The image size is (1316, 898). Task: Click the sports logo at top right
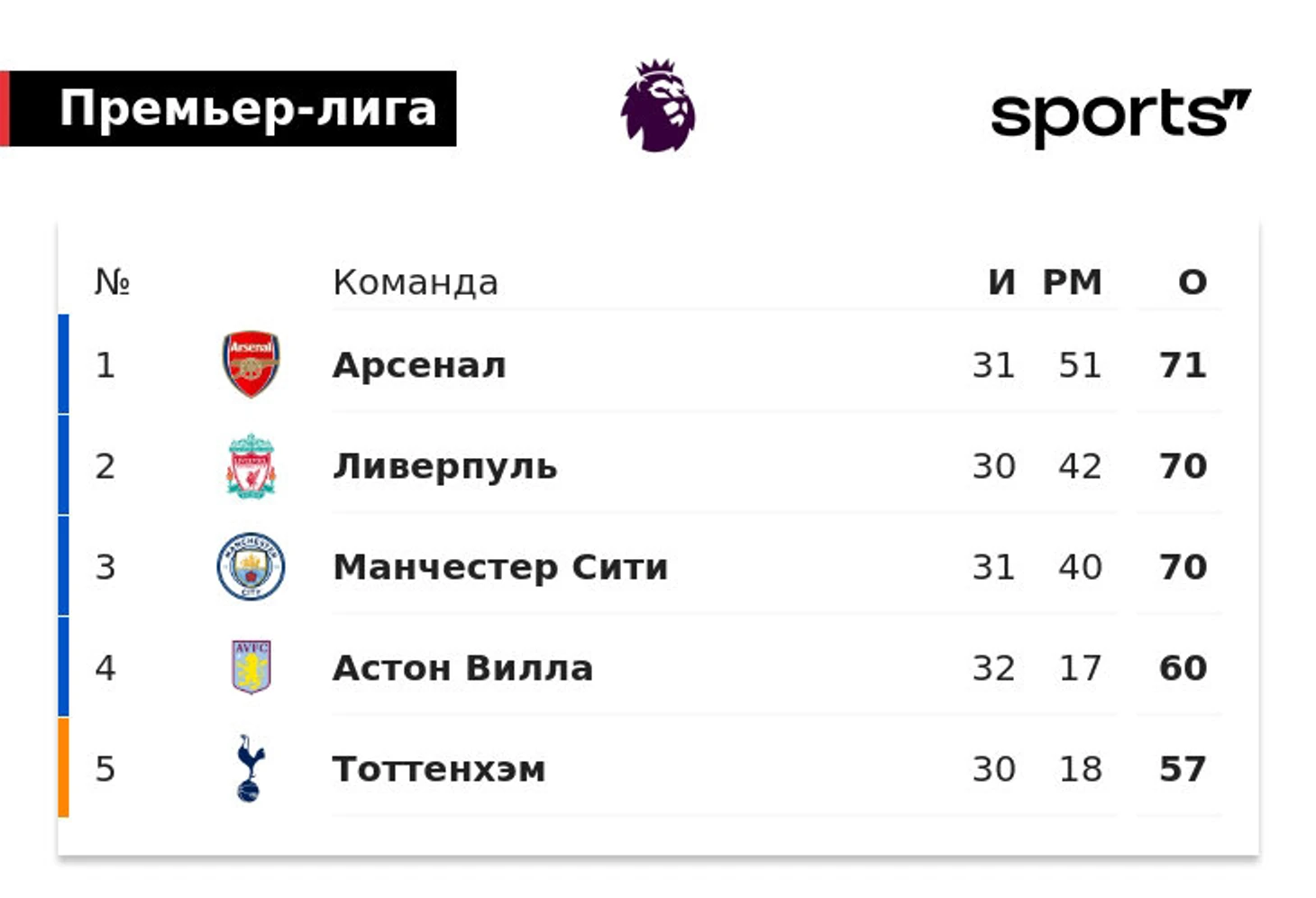point(1120,116)
